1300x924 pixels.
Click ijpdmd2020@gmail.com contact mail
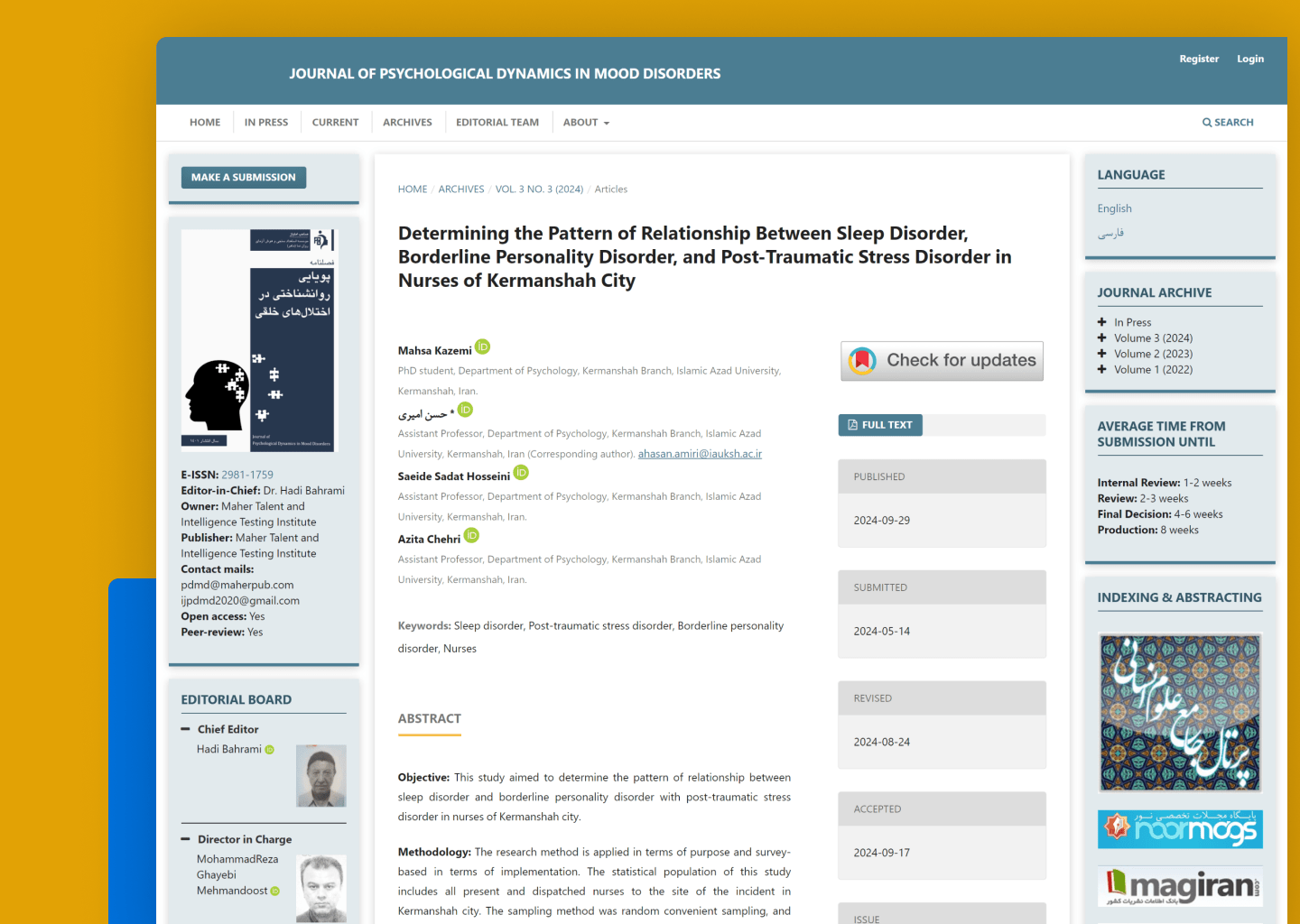pyautogui.click(x=240, y=601)
